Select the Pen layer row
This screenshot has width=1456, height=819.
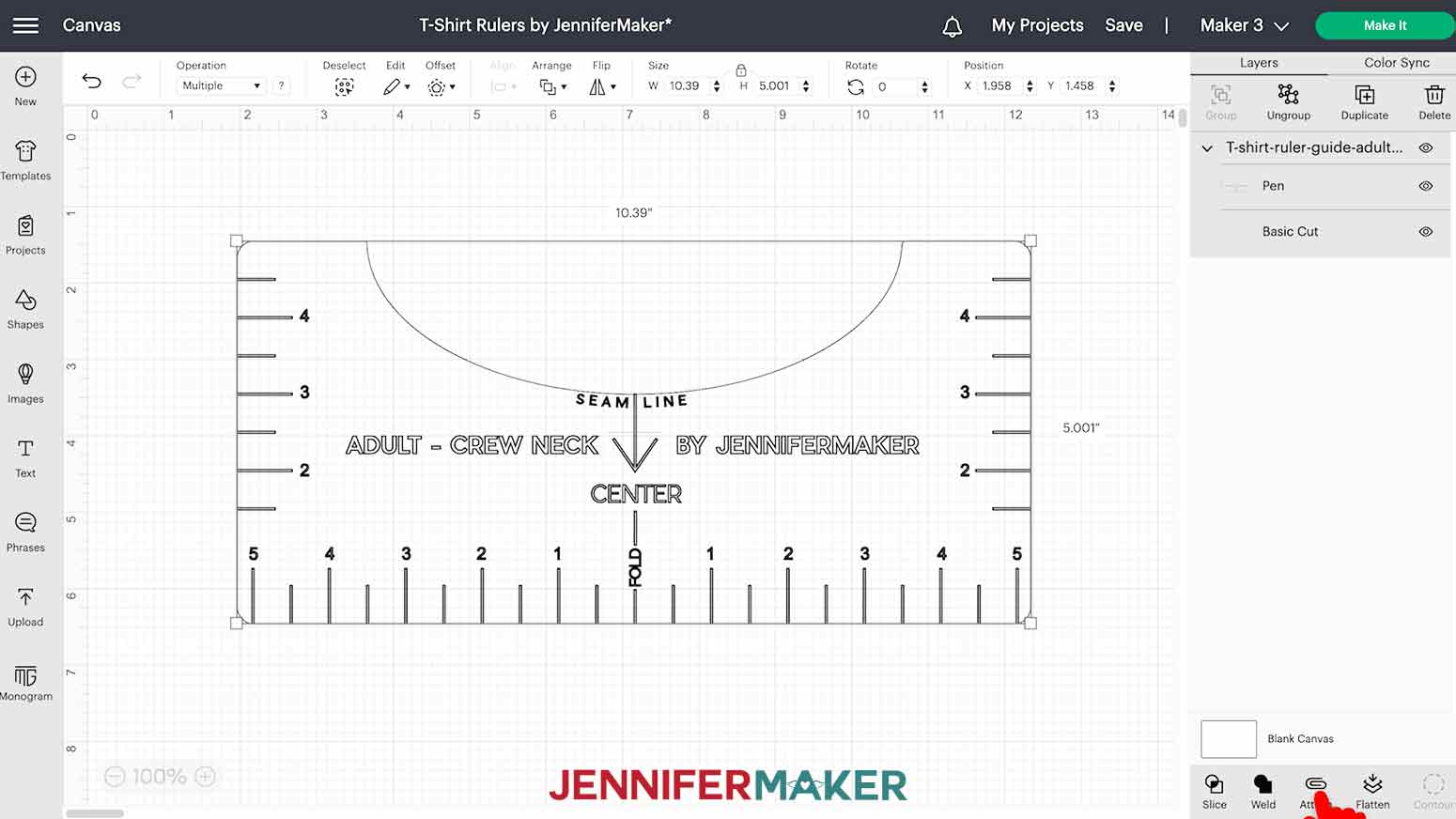point(1323,186)
